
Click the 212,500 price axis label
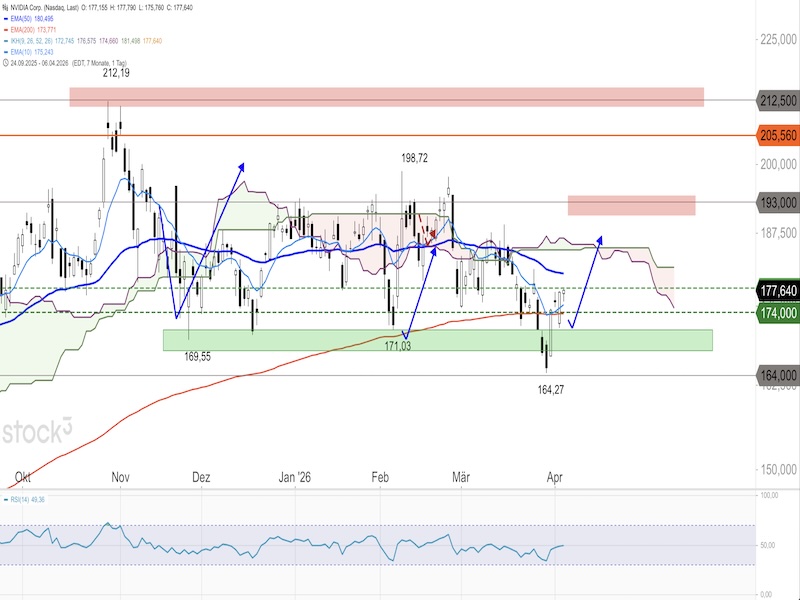[778, 100]
